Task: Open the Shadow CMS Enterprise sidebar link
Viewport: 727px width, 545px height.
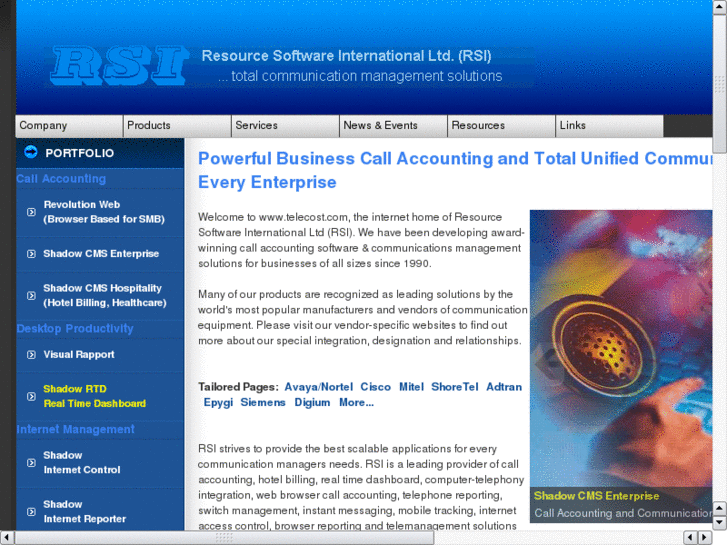Action: click(101, 254)
